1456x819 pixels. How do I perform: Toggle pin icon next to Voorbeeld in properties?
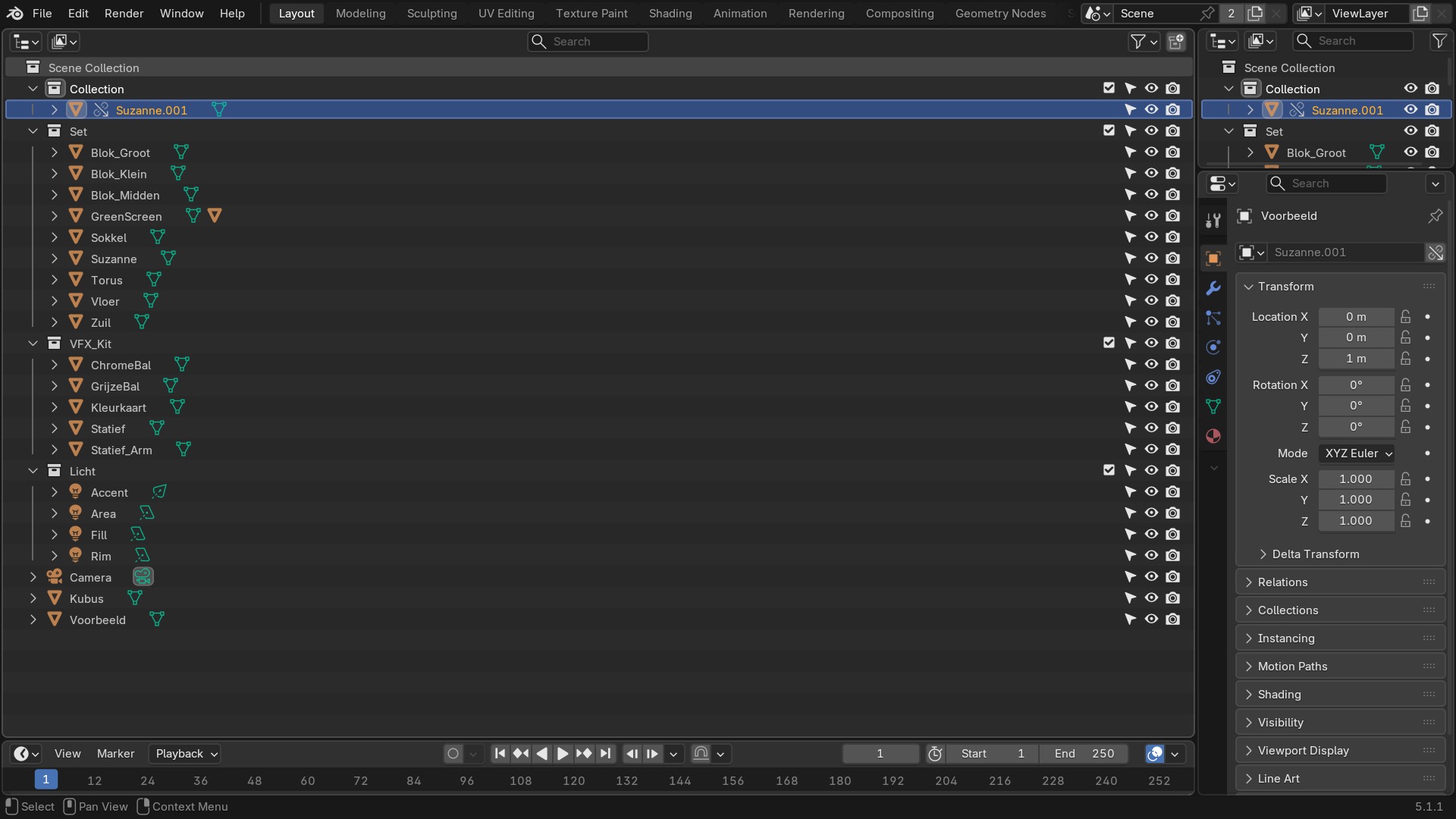pos(1435,216)
